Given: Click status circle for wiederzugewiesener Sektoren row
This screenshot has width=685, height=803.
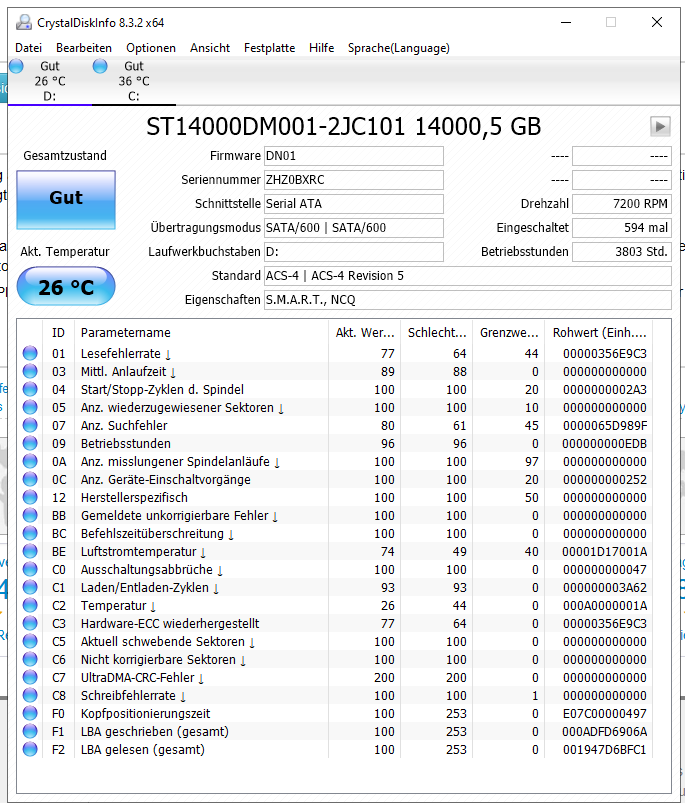Looking at the screenshot, I should tap(30, 407).
